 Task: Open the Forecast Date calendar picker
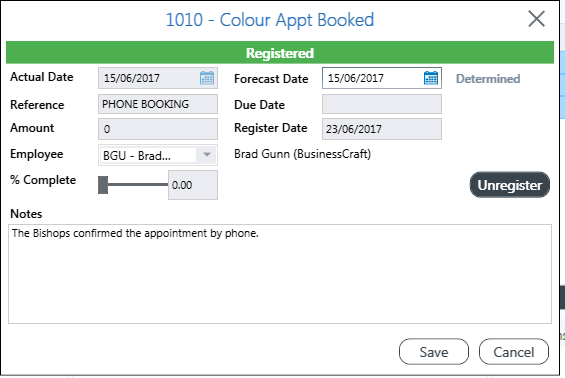[x=431, y=78]
